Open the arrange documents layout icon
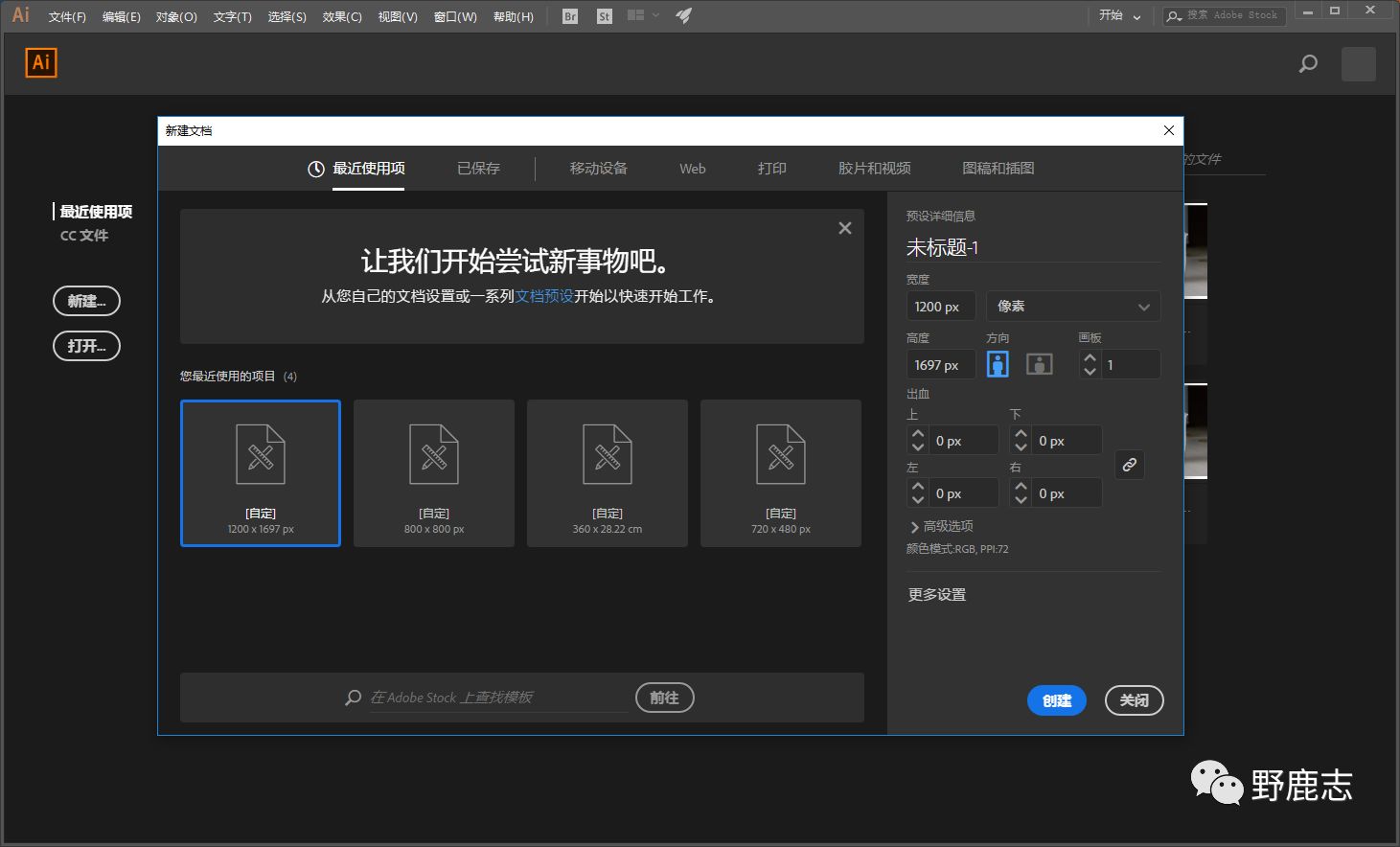 click(x=635, y=16)
